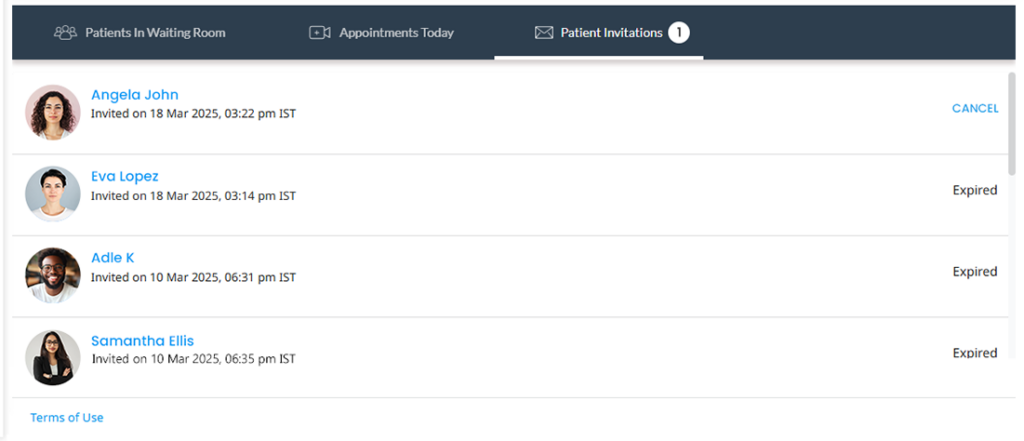Click Adle K's invited date text
Viewport: 1024px width, 441px height.
[193, 278]
